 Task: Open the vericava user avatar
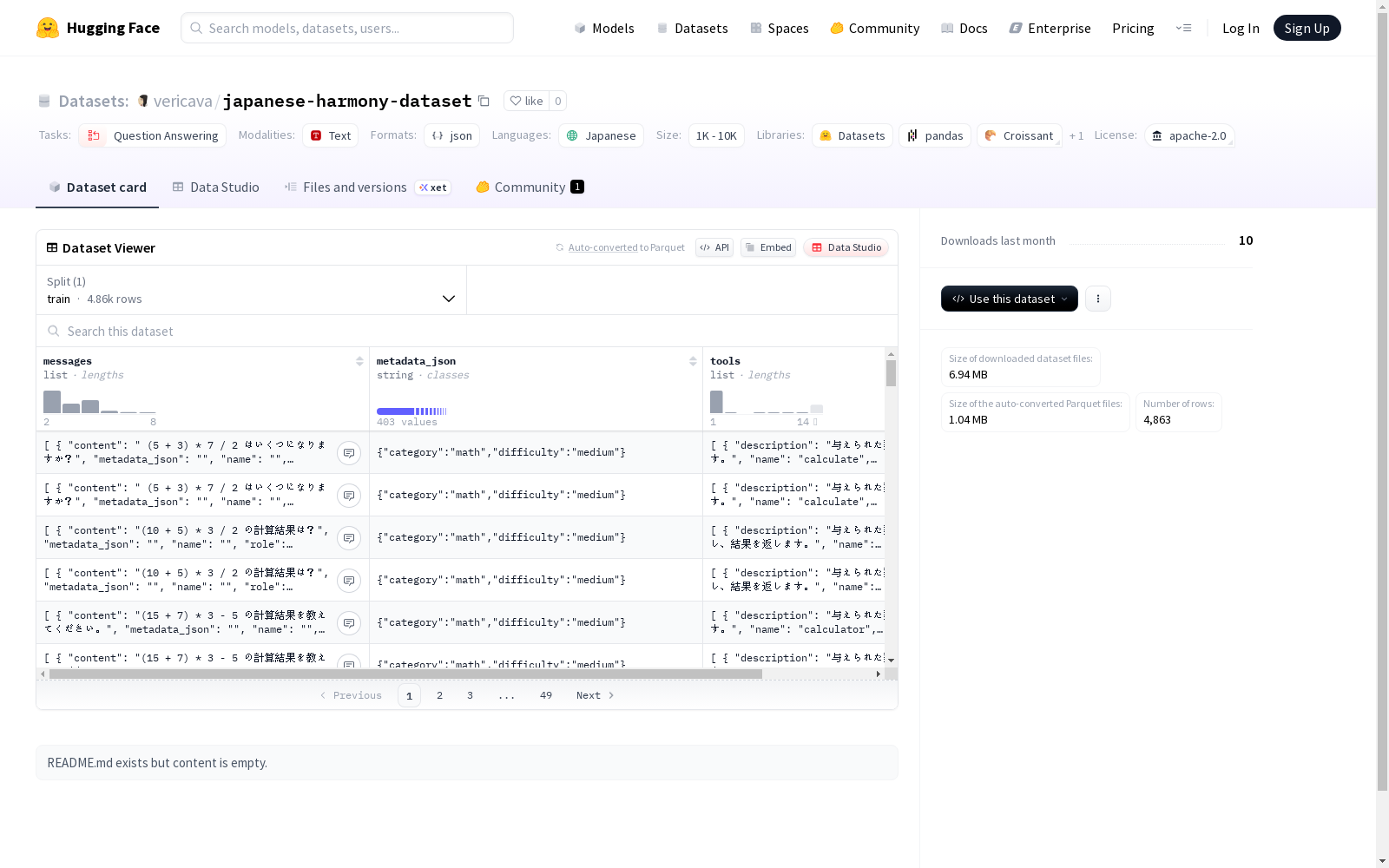[143, 101]
